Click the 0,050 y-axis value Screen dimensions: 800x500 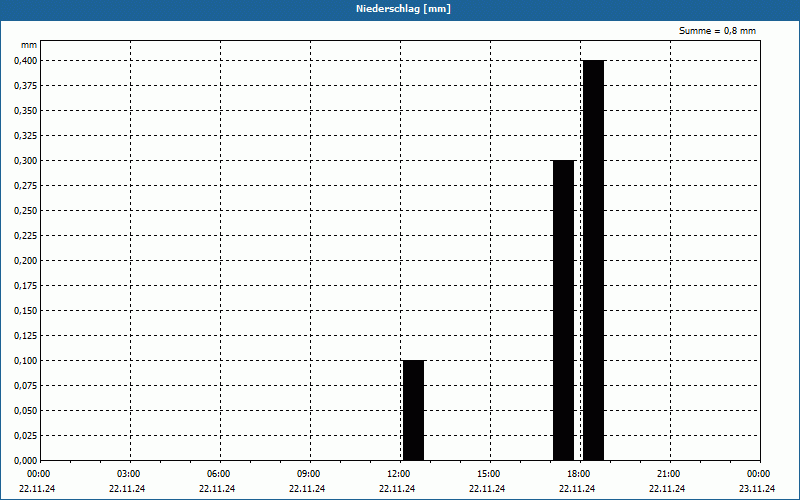click(x=26, y=411)
